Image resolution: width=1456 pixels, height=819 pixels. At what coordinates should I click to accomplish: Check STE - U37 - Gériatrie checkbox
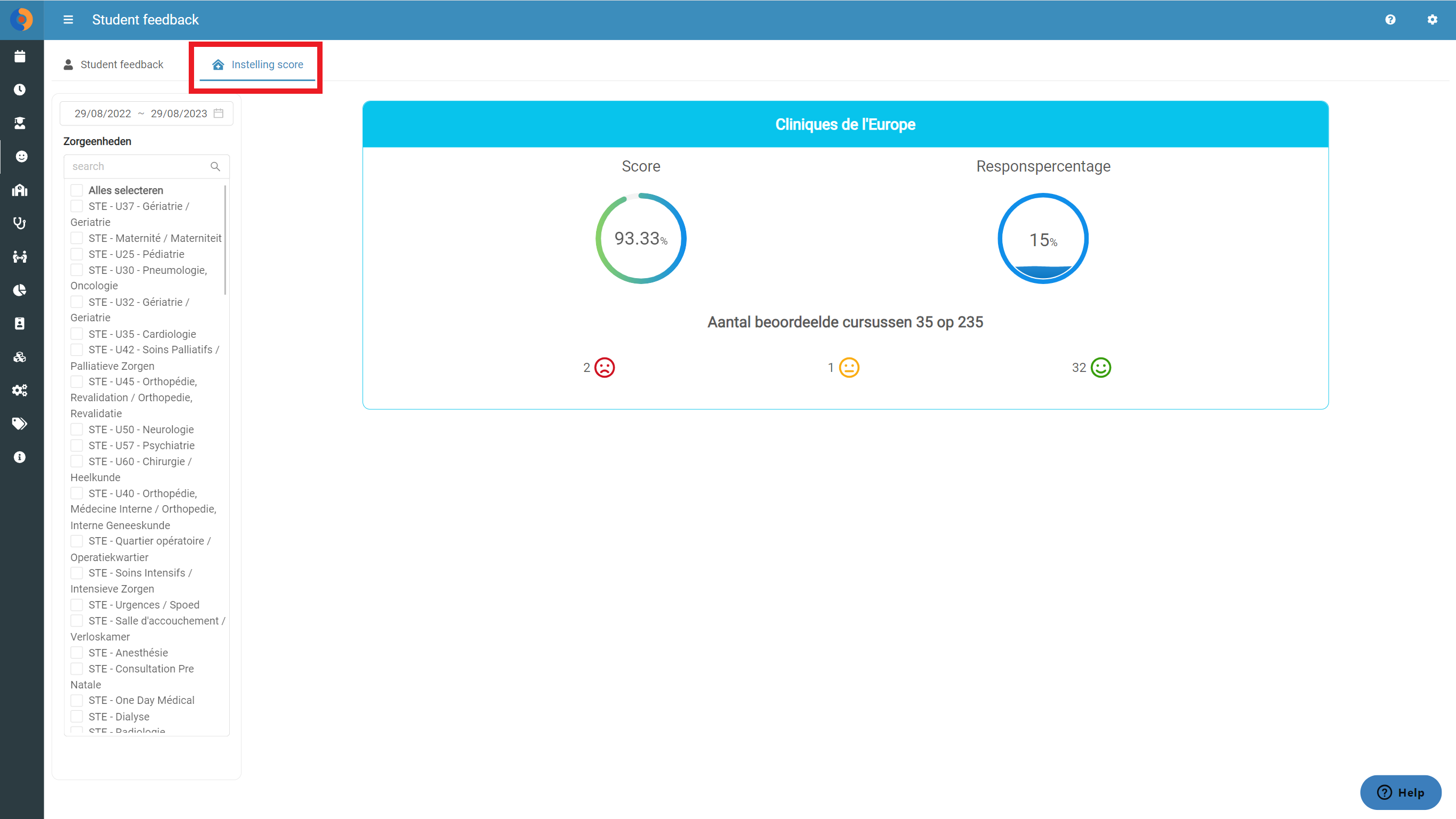coord(77,206)
